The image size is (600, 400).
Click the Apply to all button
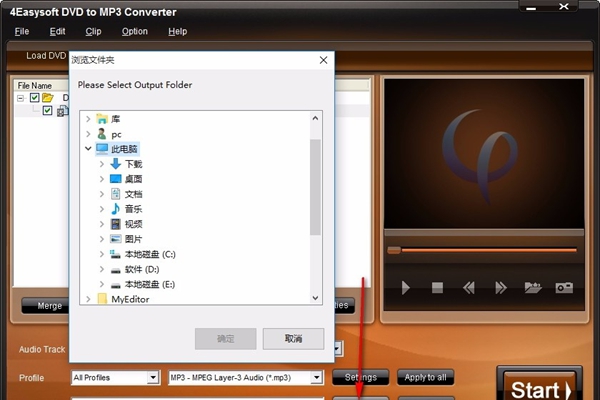(x=426, y=377)
